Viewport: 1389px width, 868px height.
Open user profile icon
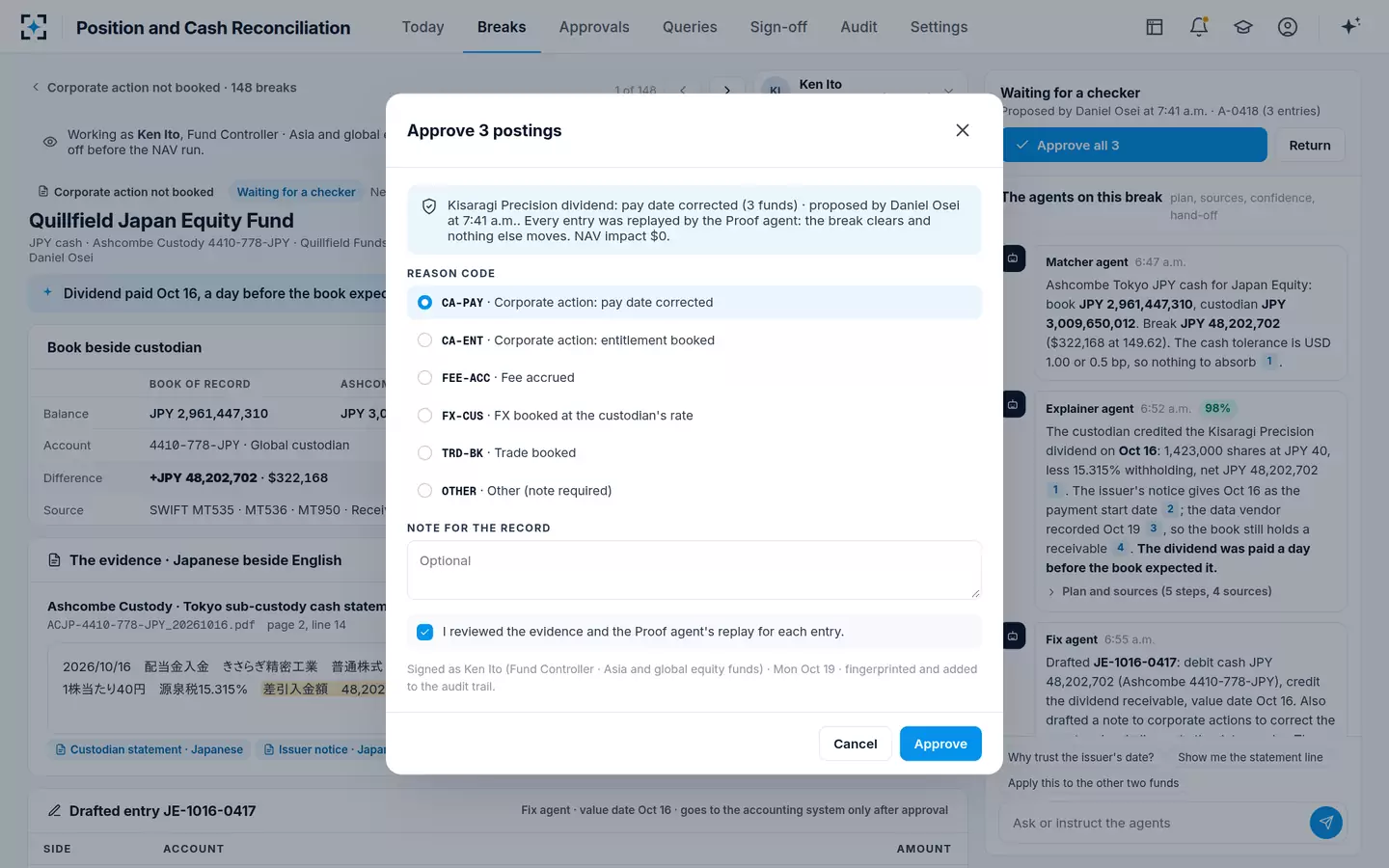point(1288,27)
